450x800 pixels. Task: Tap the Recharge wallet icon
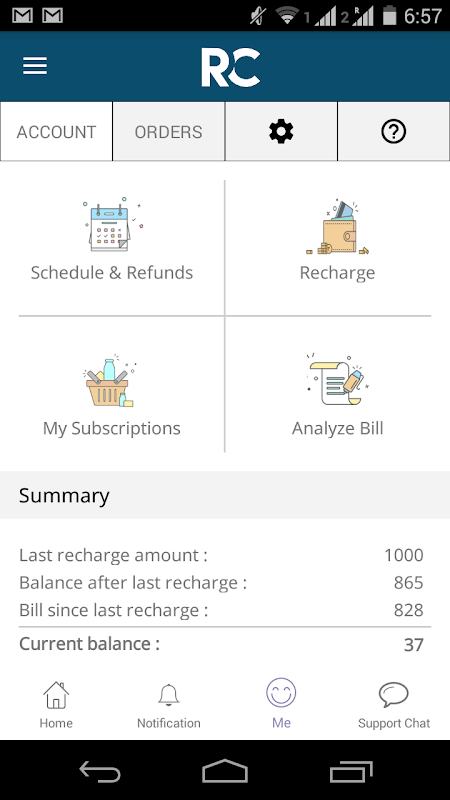337,227
